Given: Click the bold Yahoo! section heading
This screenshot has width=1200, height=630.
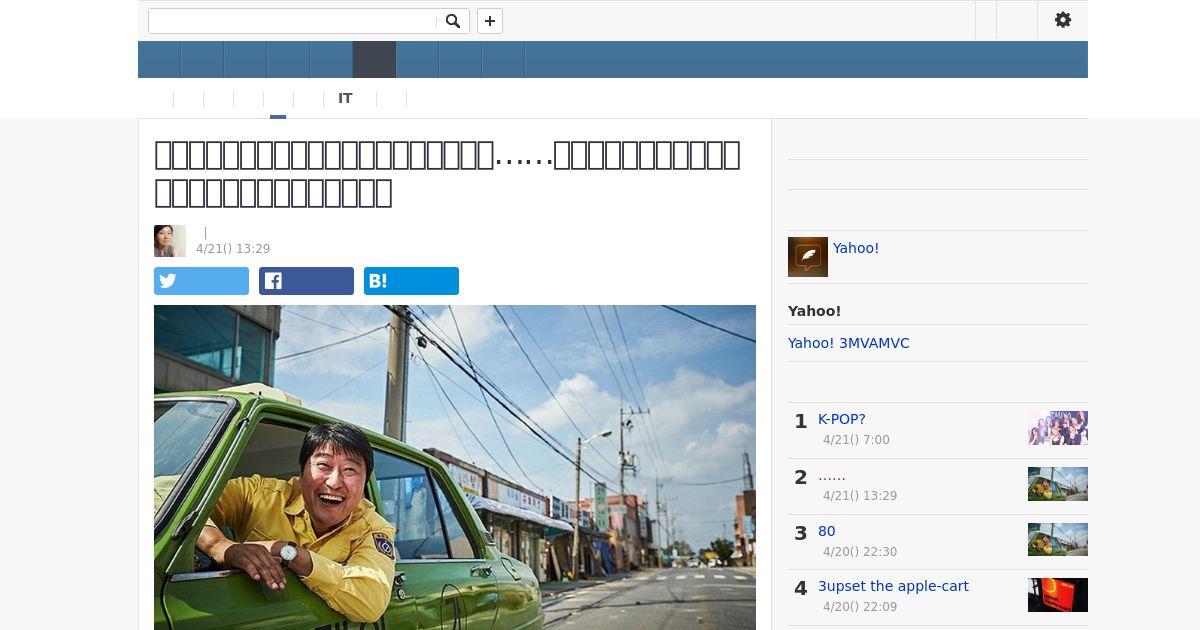Looking at the screenshot, I should click(815, 311).
